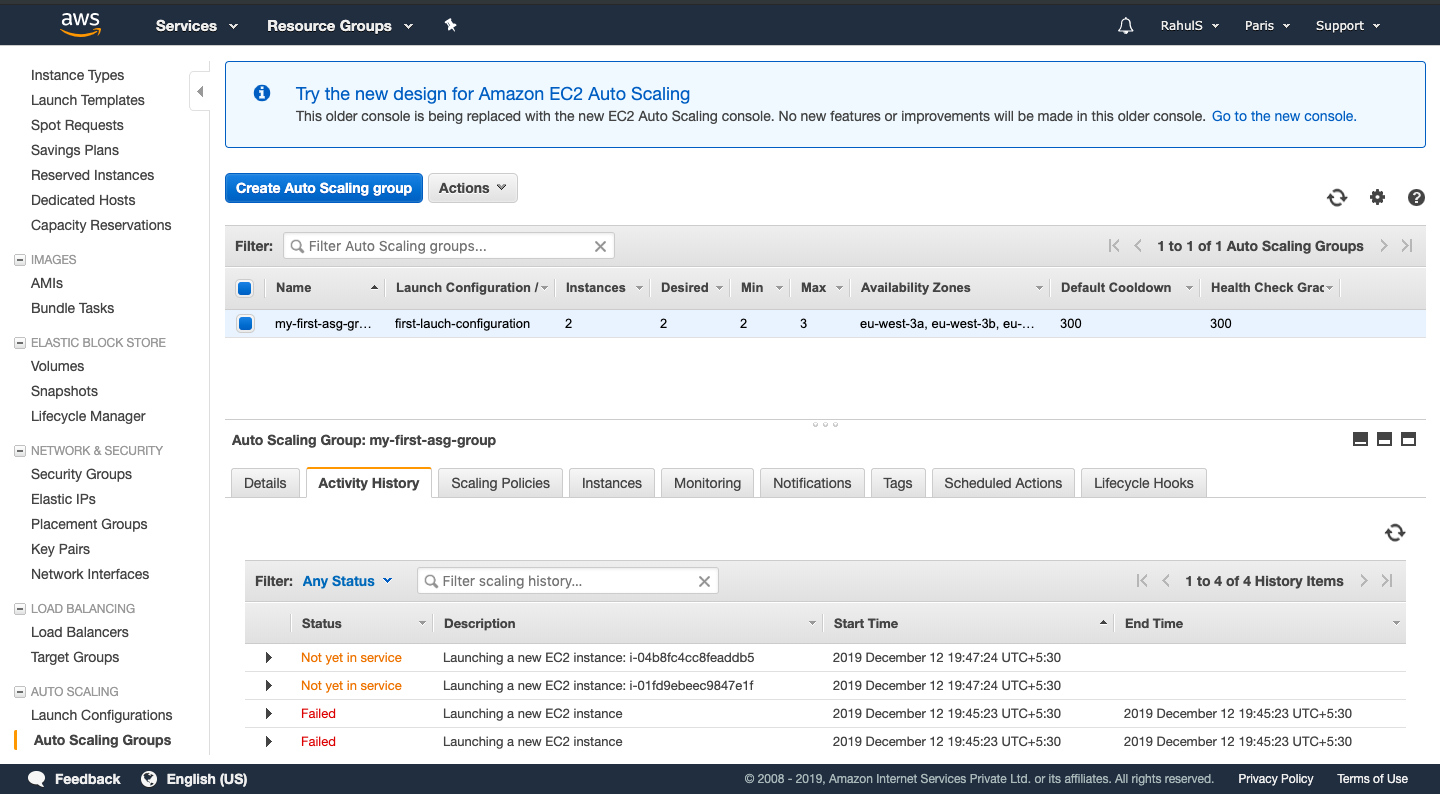Follow the Go to the new console link

pos(1283,116)
